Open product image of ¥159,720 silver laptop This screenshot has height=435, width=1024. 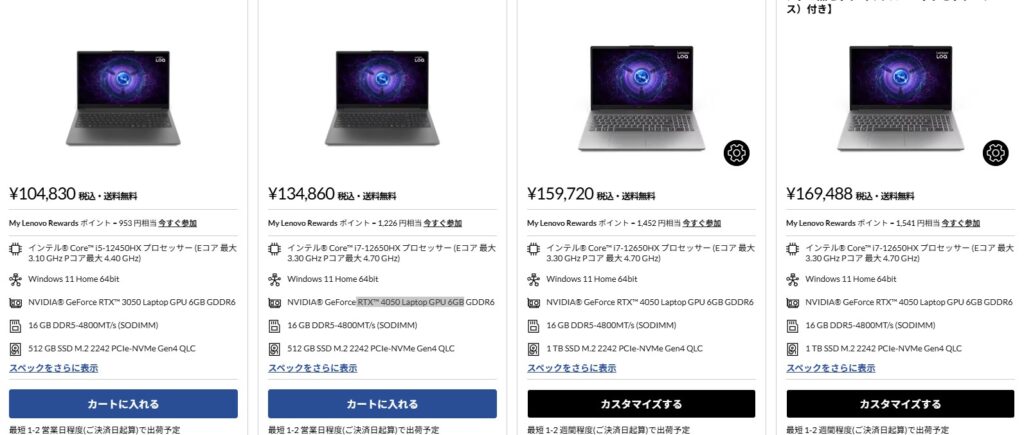coord(641,98)
